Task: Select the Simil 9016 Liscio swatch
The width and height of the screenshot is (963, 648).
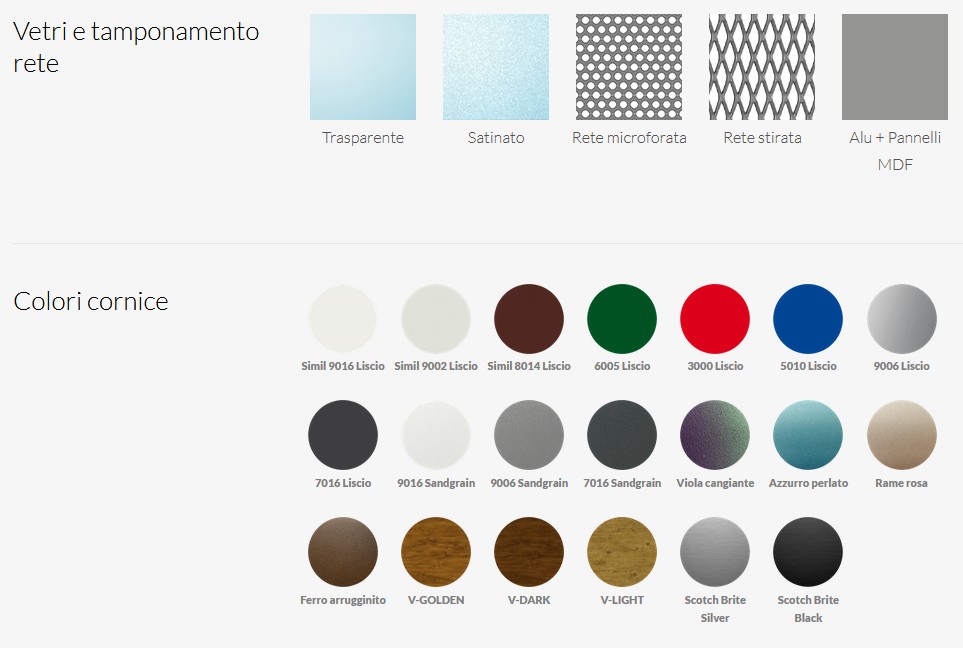Action: pyautogui.click(x=343, y=319)
